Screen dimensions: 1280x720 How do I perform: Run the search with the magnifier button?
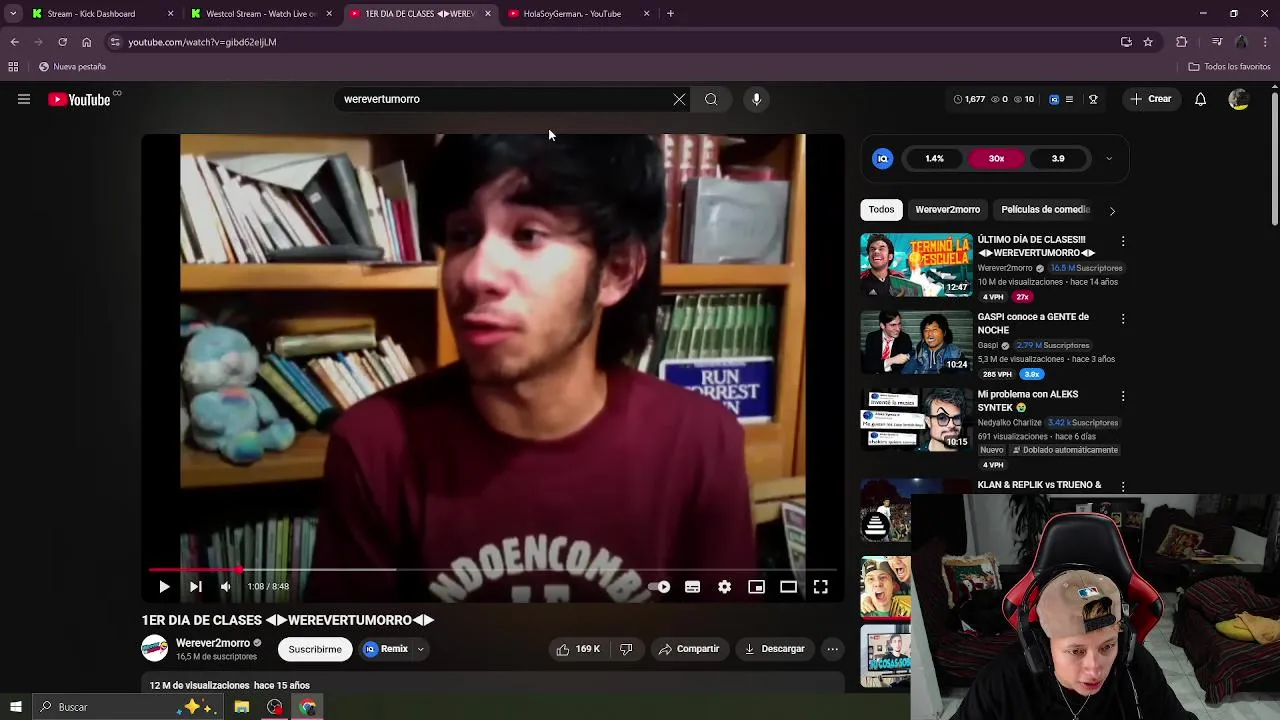tap(711, 99)
